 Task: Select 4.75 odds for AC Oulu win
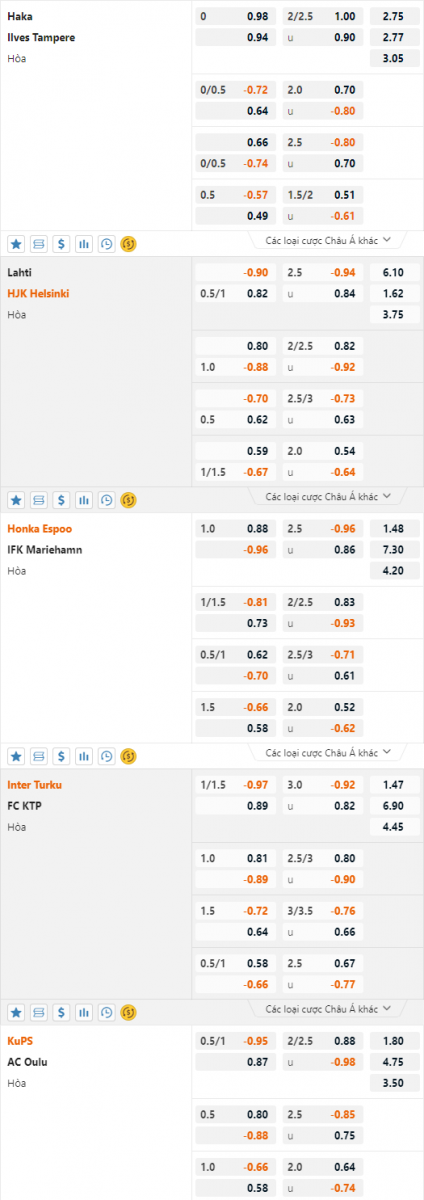coord(393,1062)
